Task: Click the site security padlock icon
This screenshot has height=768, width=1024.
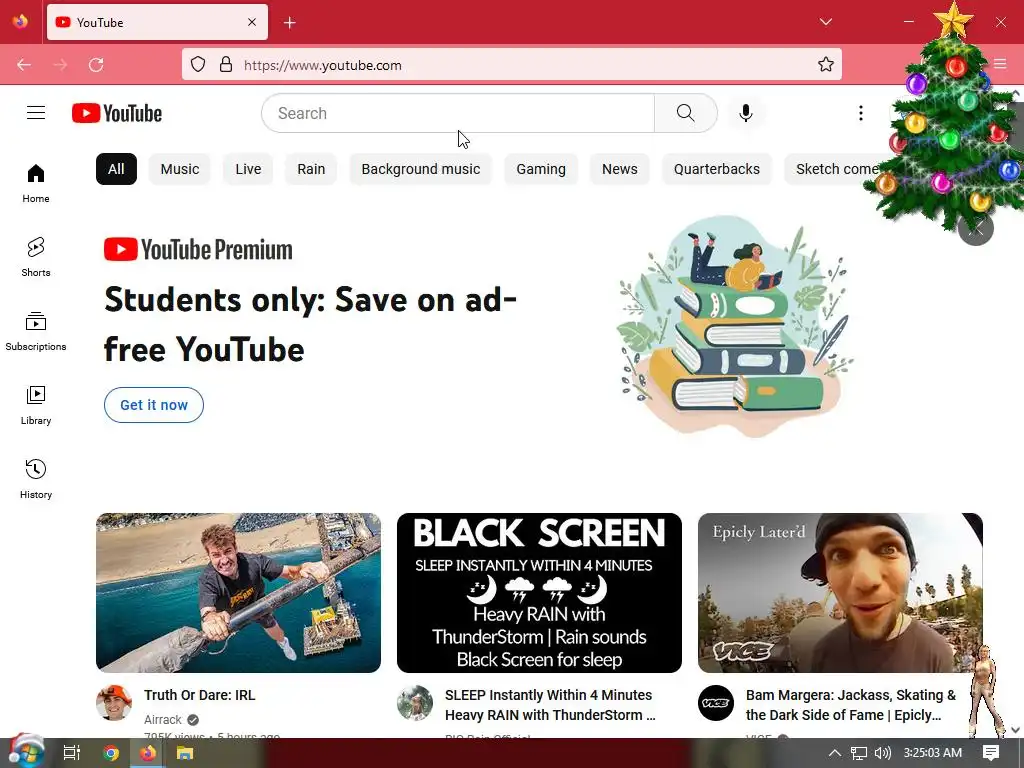Action: (226, 65)
